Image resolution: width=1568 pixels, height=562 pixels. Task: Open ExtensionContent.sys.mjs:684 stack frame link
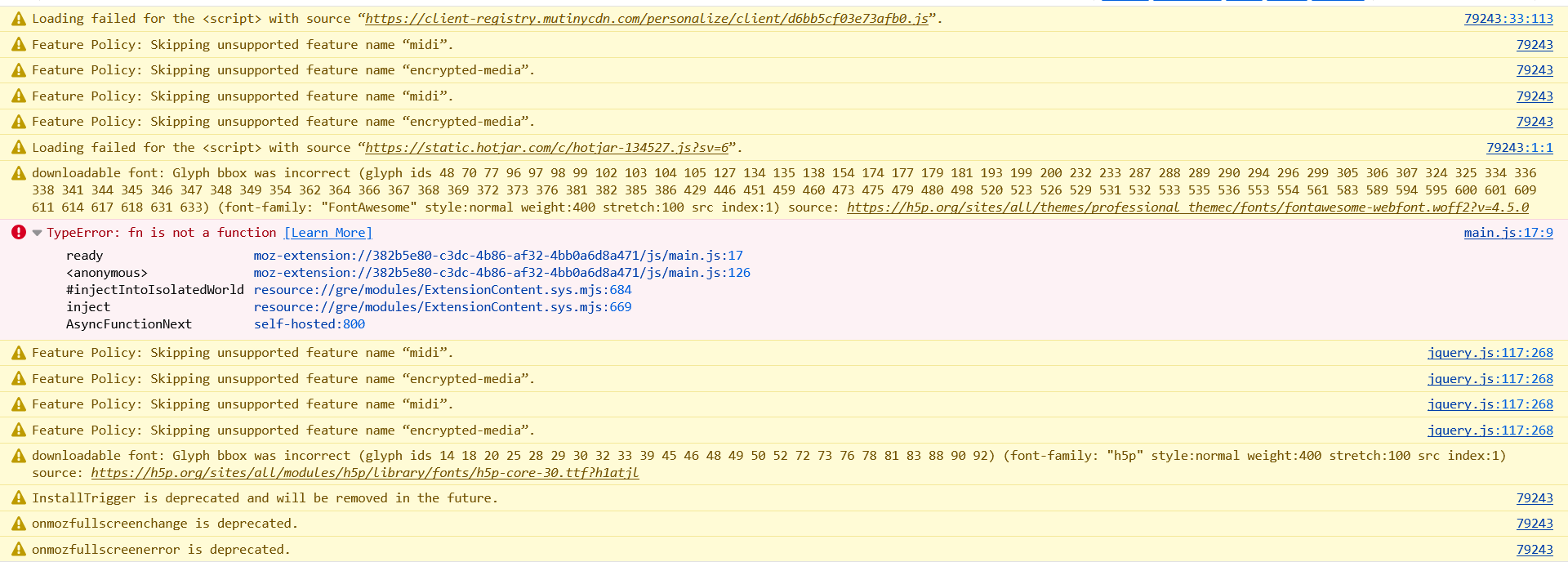[x=443, y=290]
